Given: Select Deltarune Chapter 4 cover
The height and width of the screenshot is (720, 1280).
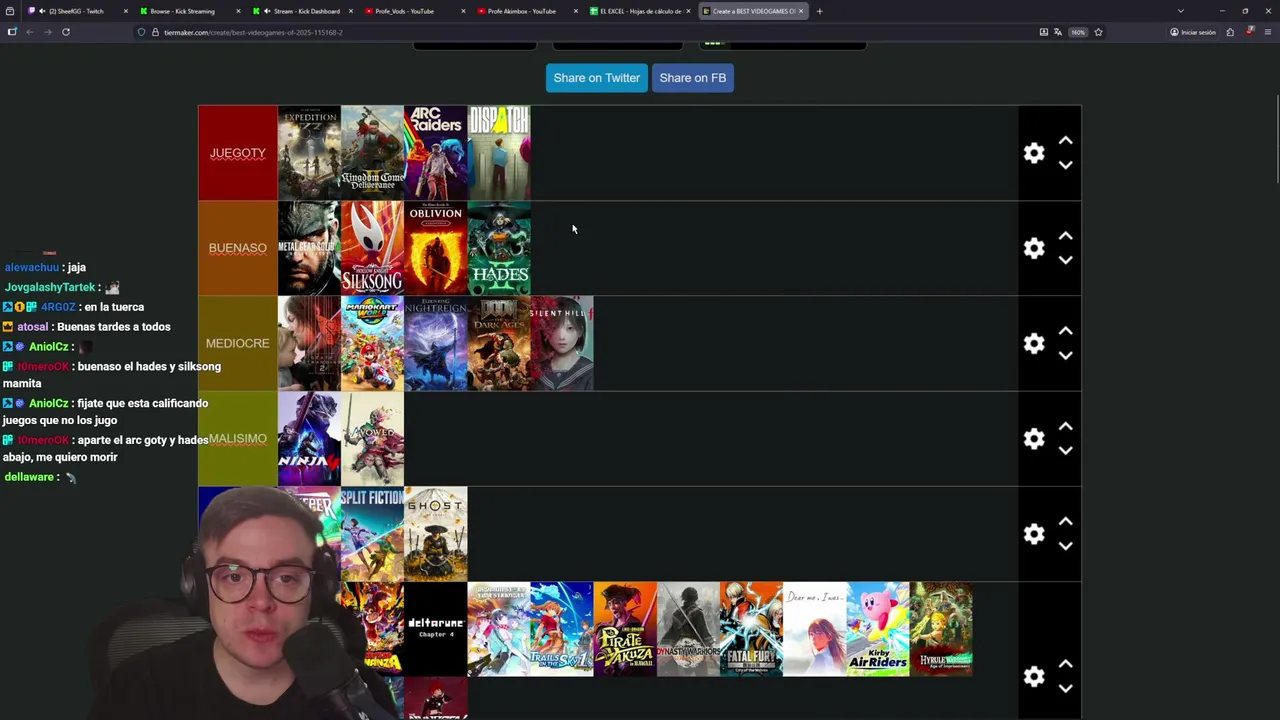Looking at the screenshot, I should (435, 629).
